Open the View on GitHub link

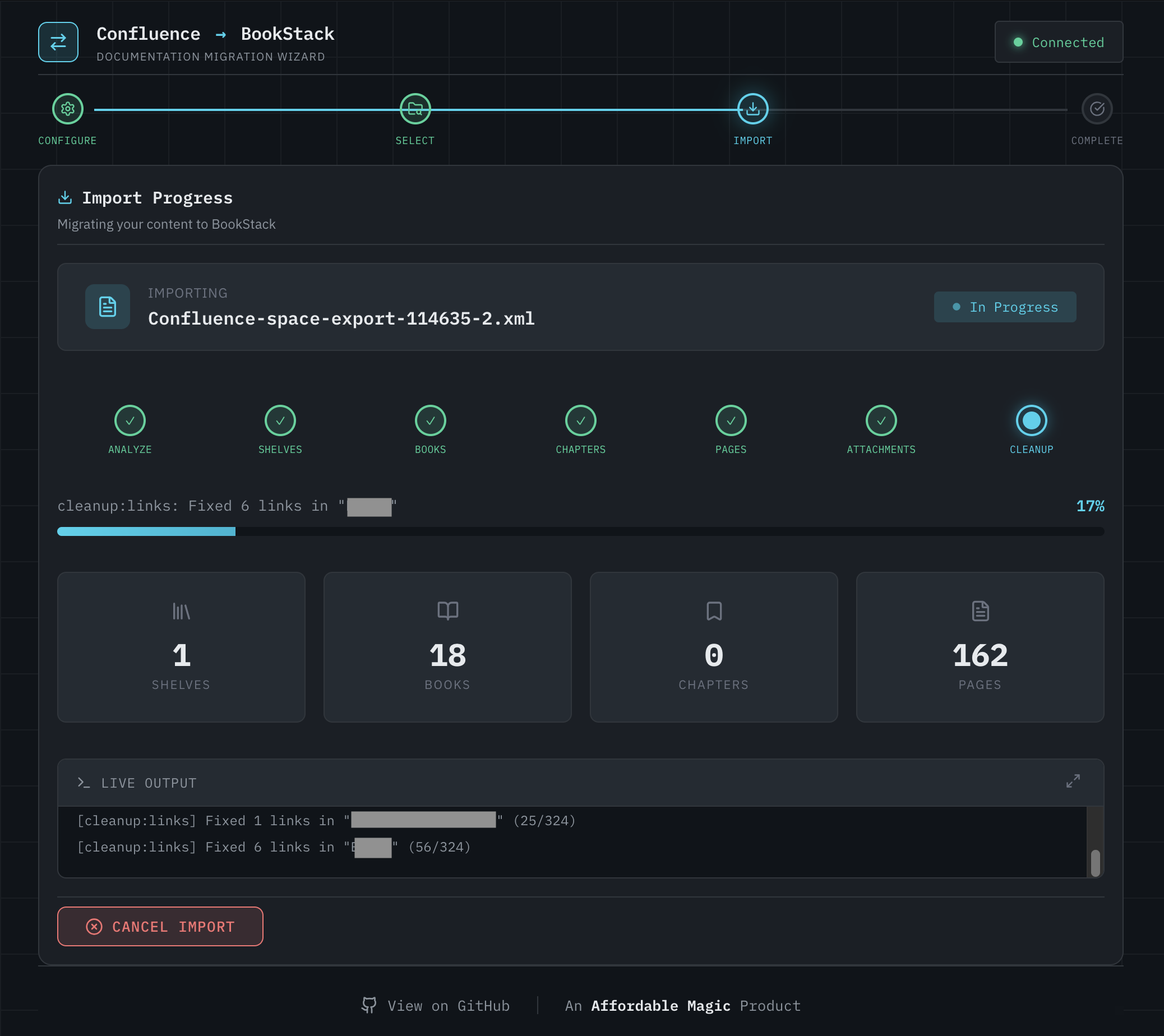pos(436,1006)
